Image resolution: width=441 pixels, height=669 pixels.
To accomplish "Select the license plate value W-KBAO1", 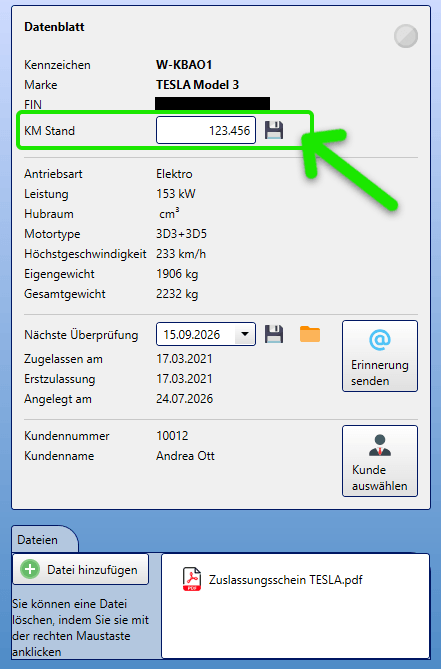I will pyautogui.click(x=184, y=65).
